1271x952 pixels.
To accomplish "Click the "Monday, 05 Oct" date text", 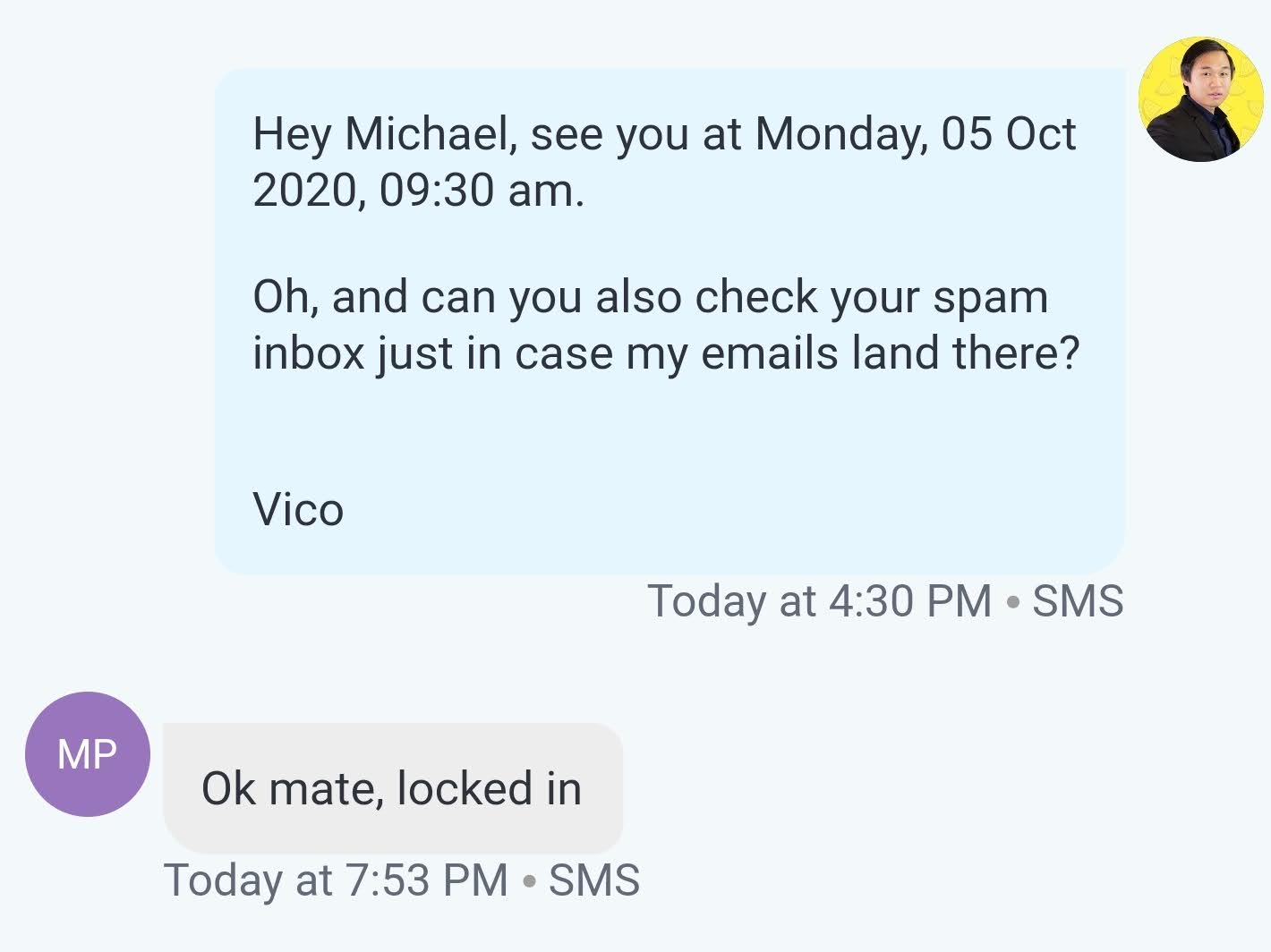I will tap(915, 134).
